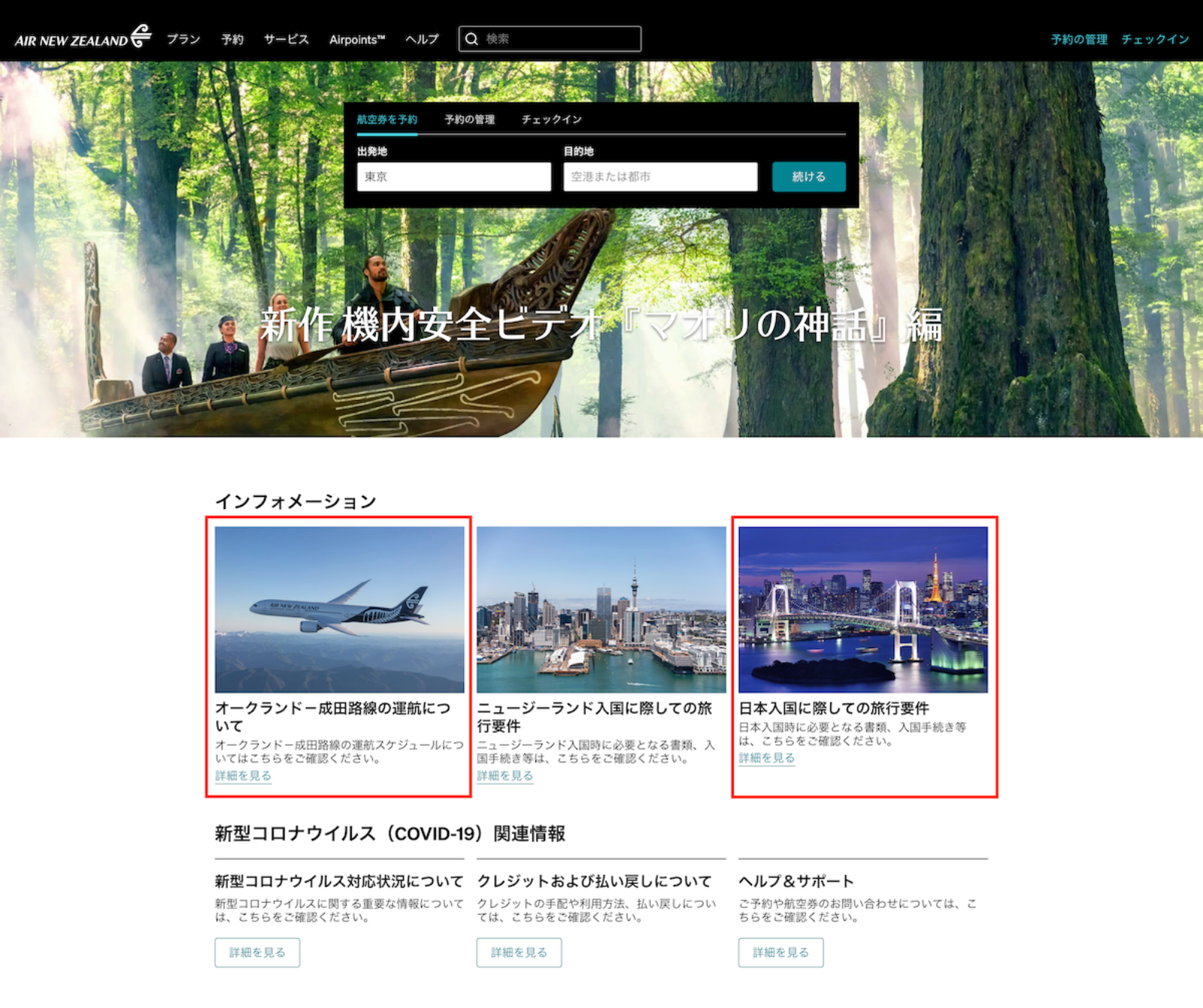Open the Airpoints menu
This screenshot has width=1203, height=1008.
pos(356,39)
